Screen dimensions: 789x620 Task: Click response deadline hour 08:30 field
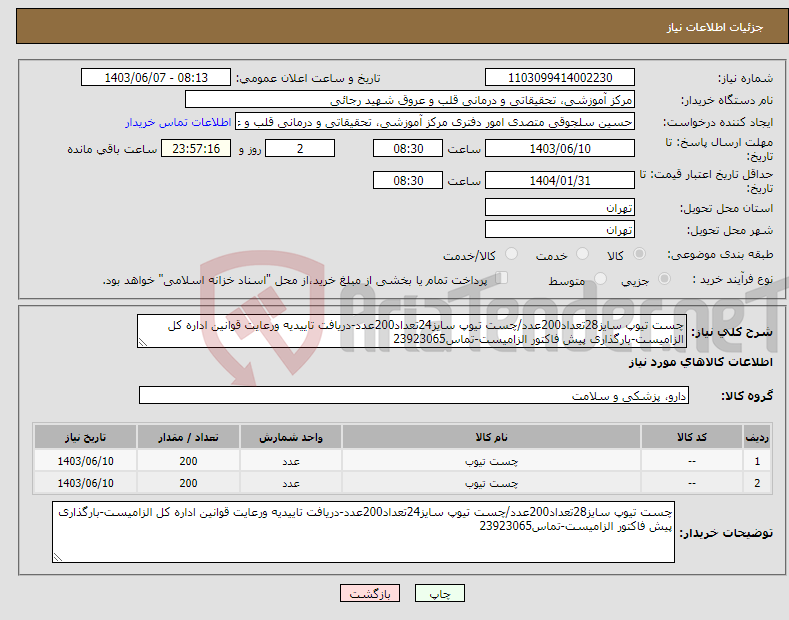408,148
